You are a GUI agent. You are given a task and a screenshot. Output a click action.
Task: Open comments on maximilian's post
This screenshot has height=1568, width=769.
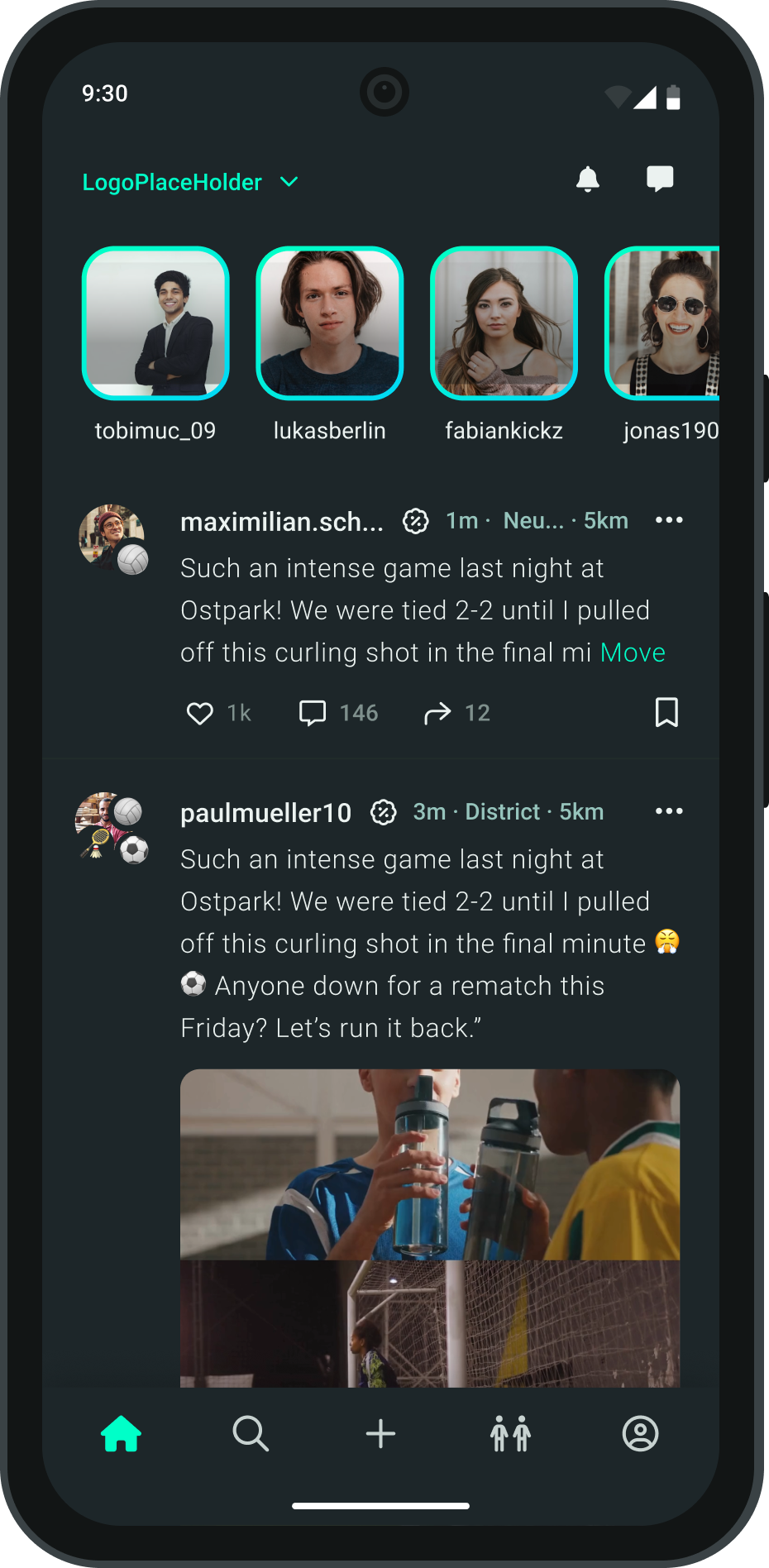pos(313,713)
